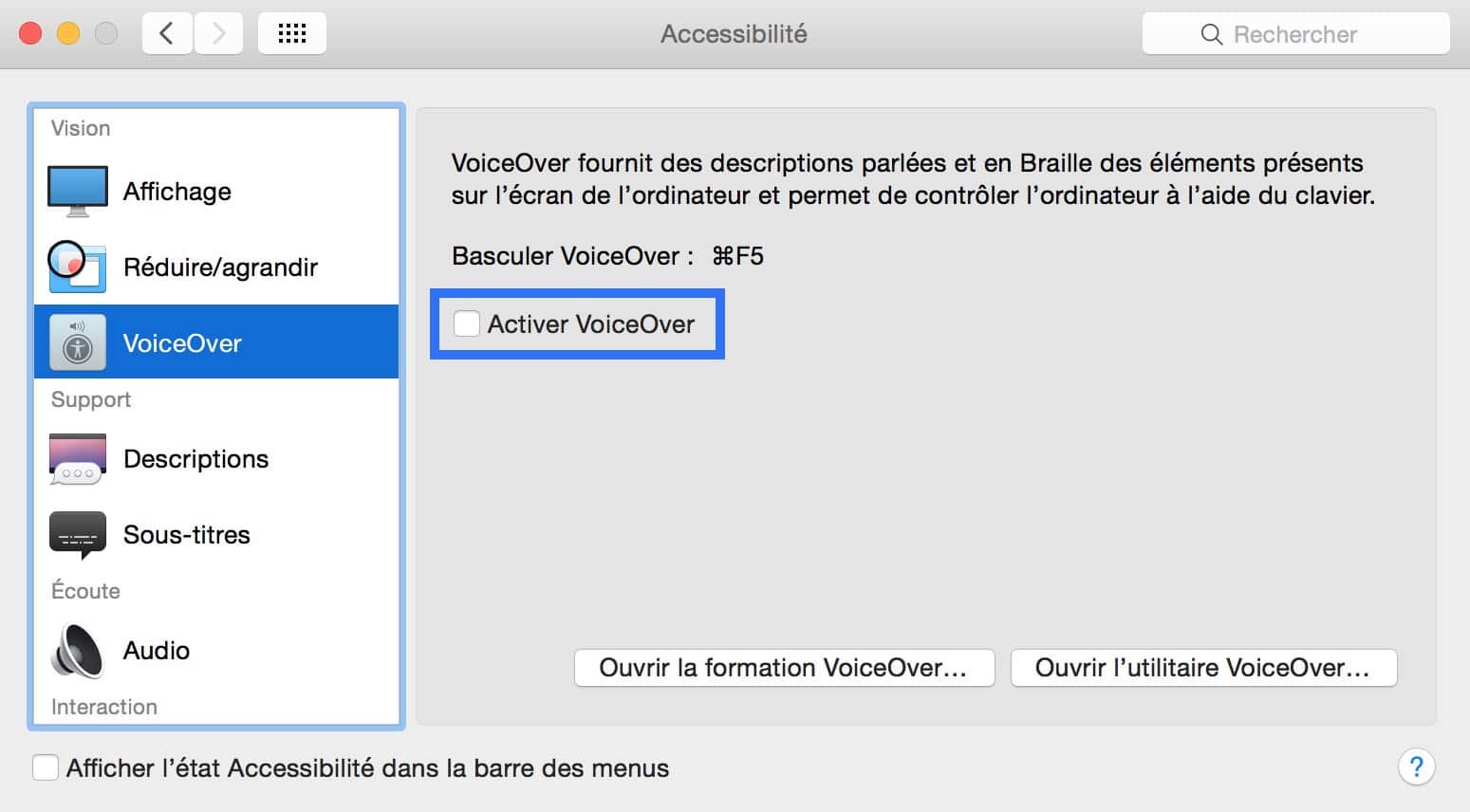This screenshot has height=812, width=1470.
Task: Toggle Afficher l'état Accessibilité checkbox
Action: coord(46,767)
